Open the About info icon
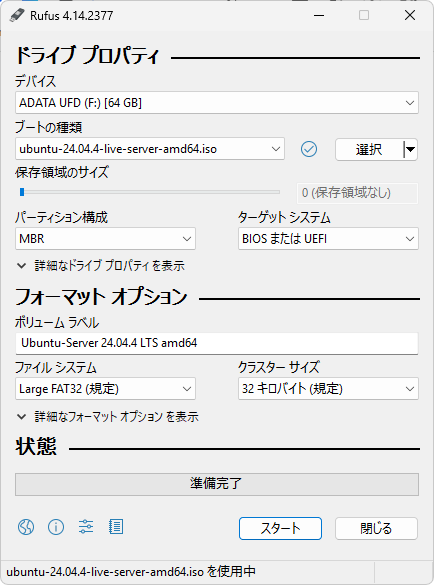The height and width of the screenshot is (585, 434). [56, 527]
